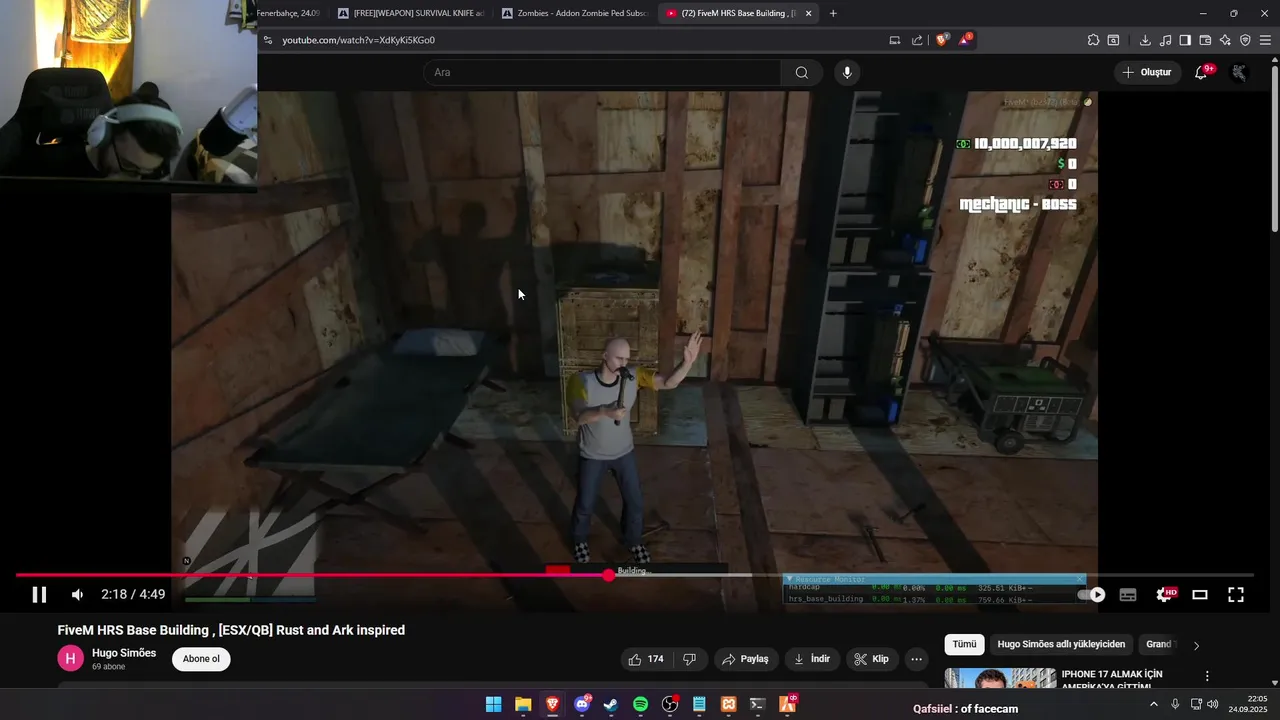
Task: Click the red progress bar scrubber
Action: [x=609, y=575]
